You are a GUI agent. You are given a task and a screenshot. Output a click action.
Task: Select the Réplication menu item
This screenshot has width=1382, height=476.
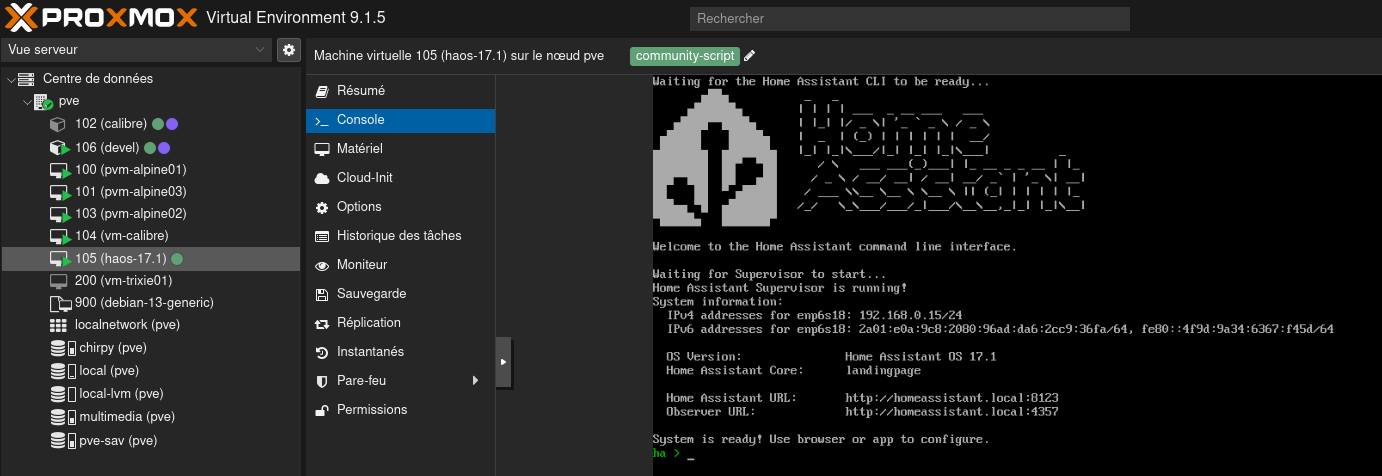click(368, 323)
